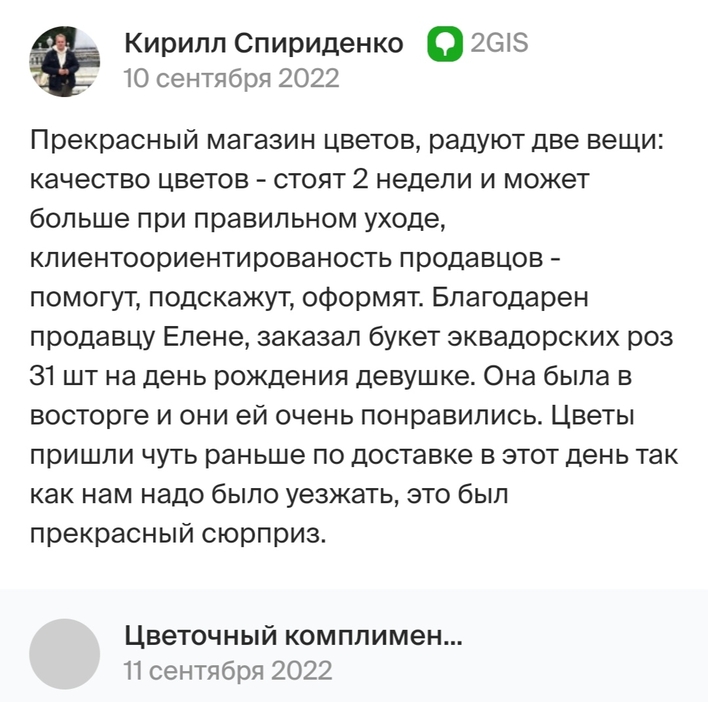The height and width of the screenshot is (702, 708).
Task: Select the review date 10 сентября 2022
Action: point(231,79)
